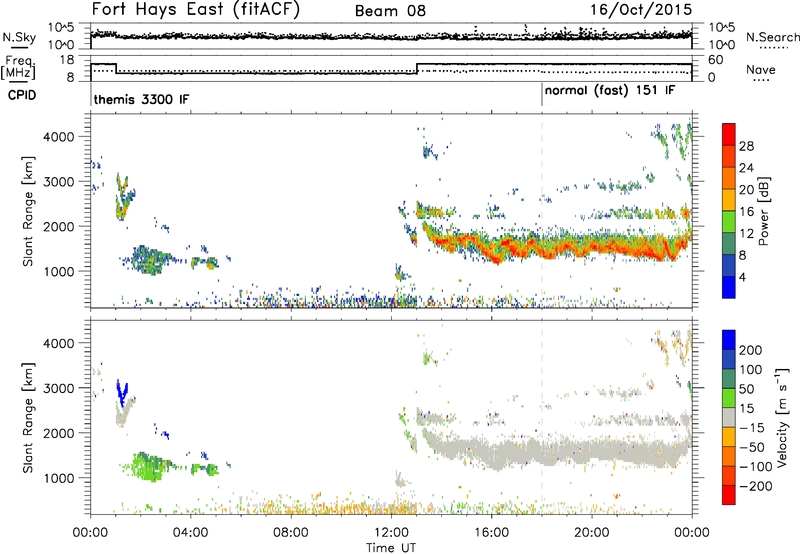
Task: Click the 'Freq. [MHz]' axis label
Action: [18, 67]
